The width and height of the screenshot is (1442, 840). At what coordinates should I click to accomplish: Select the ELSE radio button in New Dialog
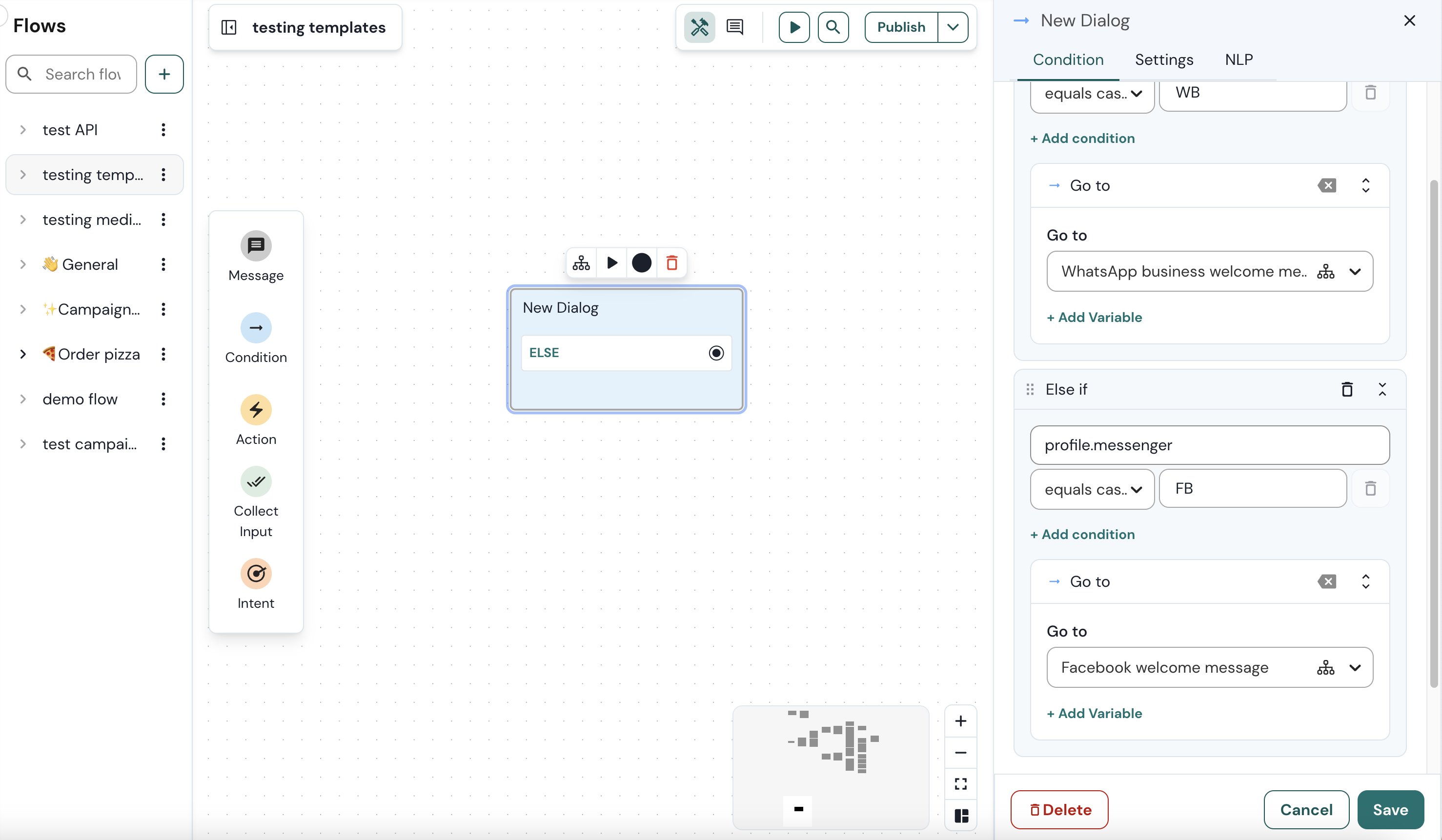(x=716, y=353)
